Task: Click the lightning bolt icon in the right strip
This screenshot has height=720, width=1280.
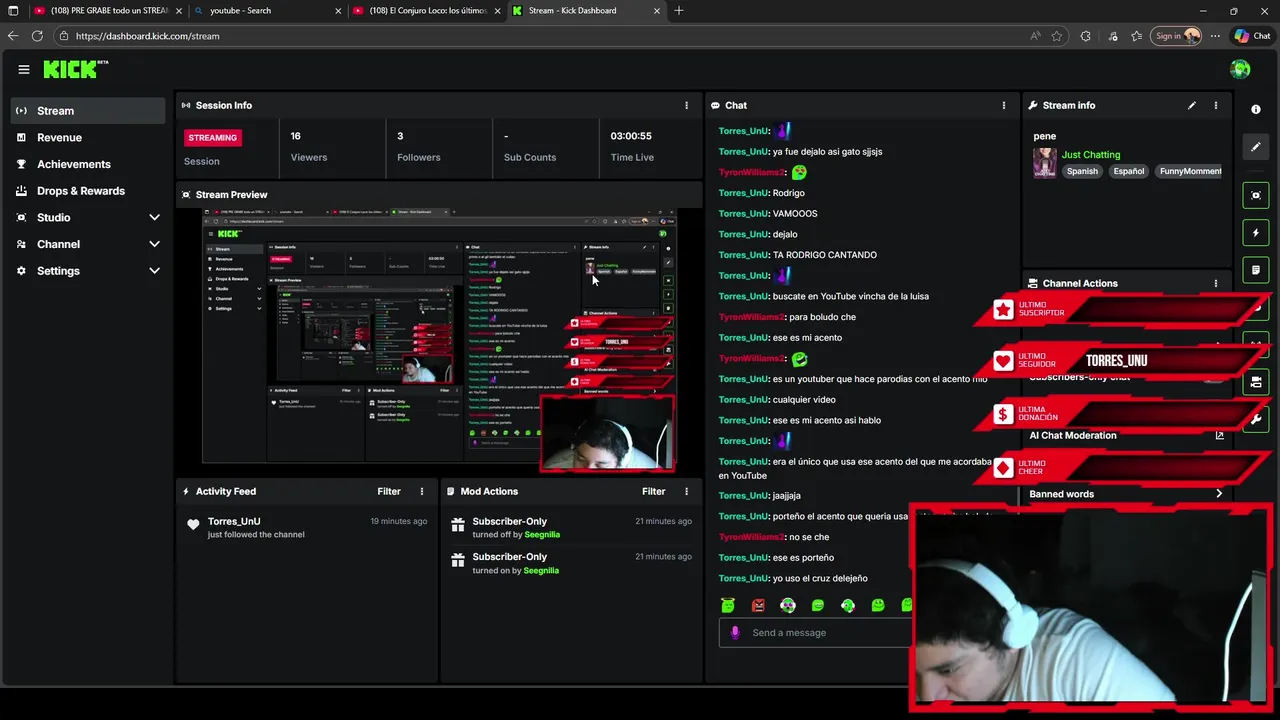Action: tap(1256, 233)
